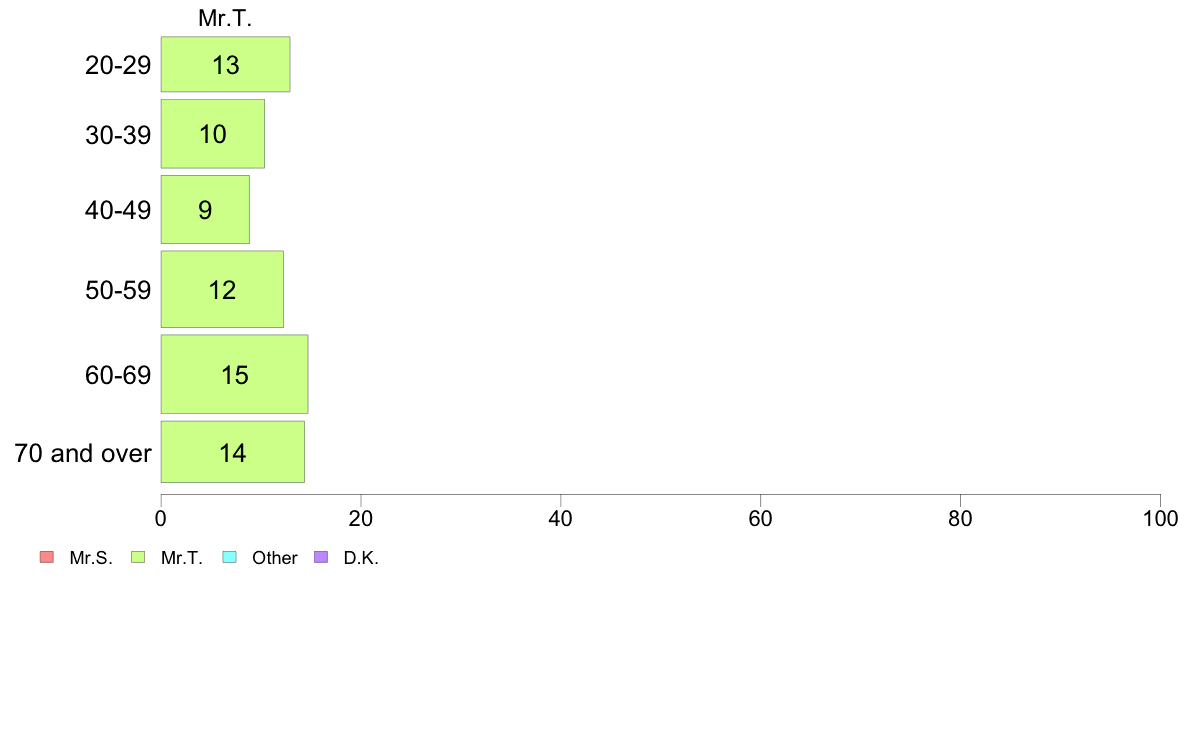Select the 30-39 bar showing 10
Viewport: 1188px width, 736px height.
pyautogui.click(x=213, y=134)
